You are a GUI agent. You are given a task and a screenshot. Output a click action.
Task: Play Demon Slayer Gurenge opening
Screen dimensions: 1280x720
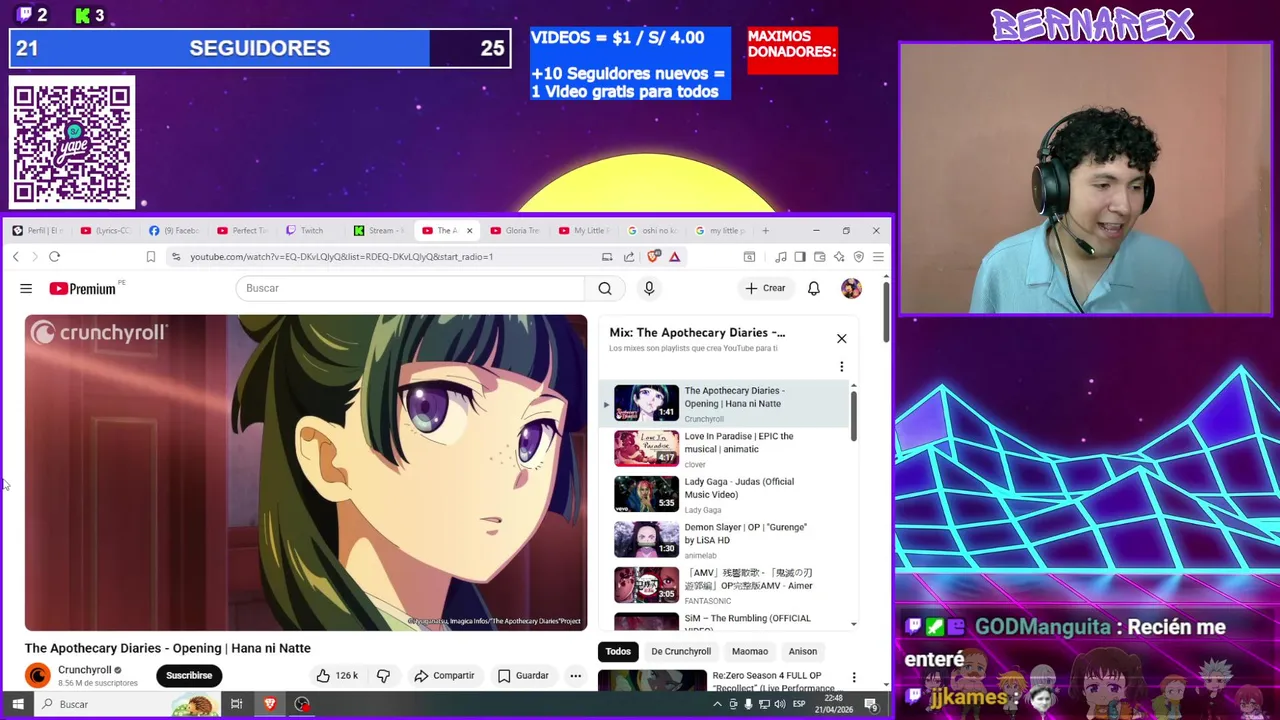[x=725, y=540]
